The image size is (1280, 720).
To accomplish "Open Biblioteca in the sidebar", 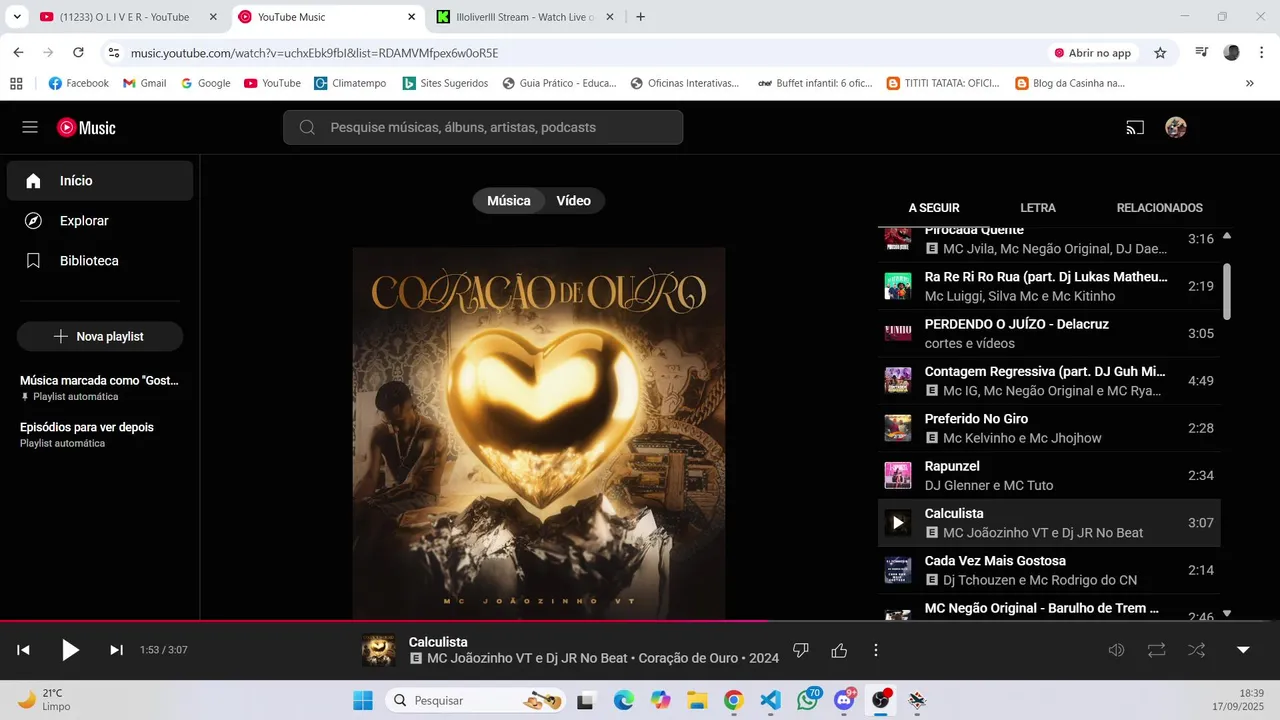I will (100, 261).
